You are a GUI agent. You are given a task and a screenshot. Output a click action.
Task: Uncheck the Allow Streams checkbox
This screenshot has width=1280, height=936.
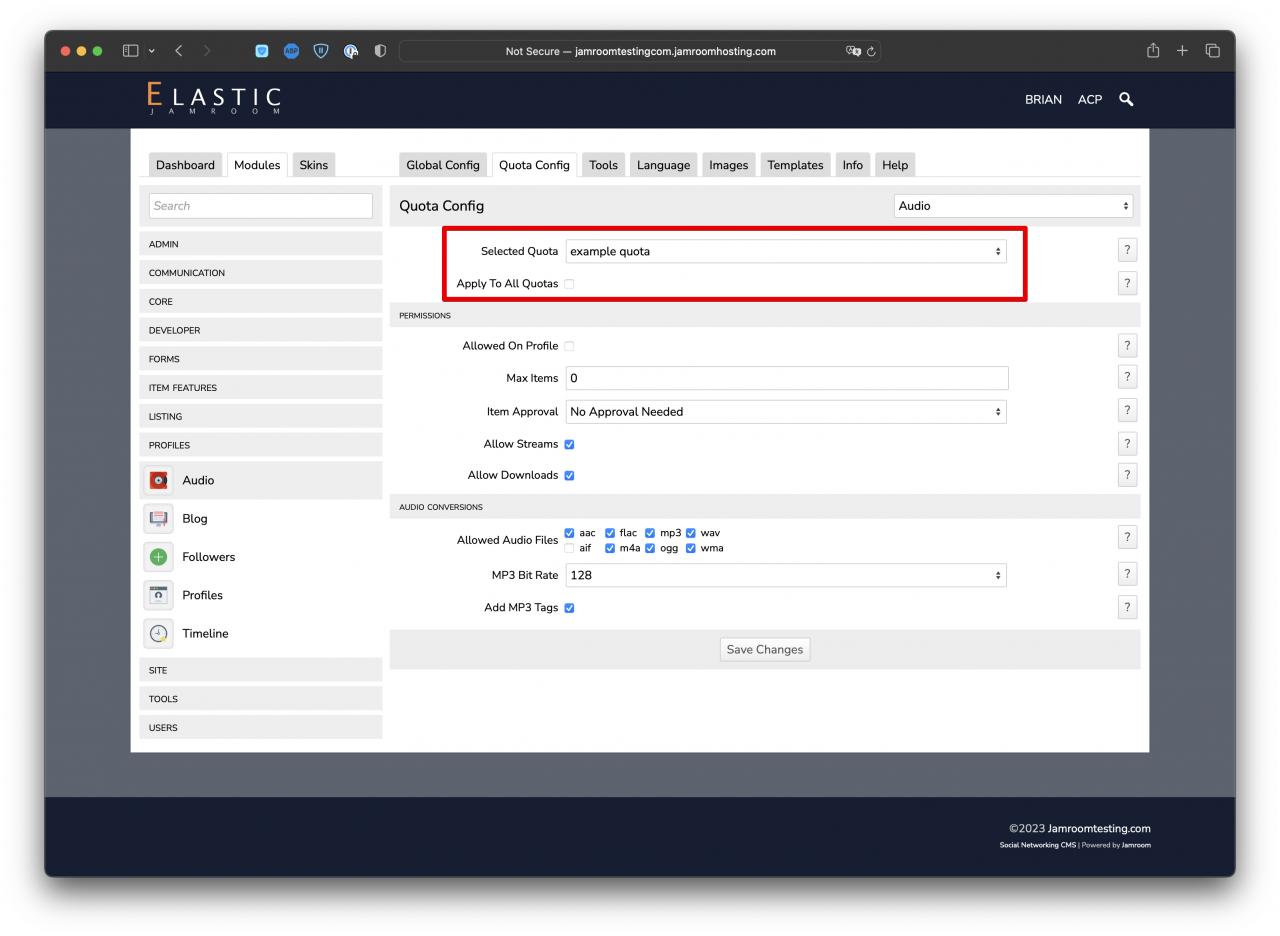569,444
